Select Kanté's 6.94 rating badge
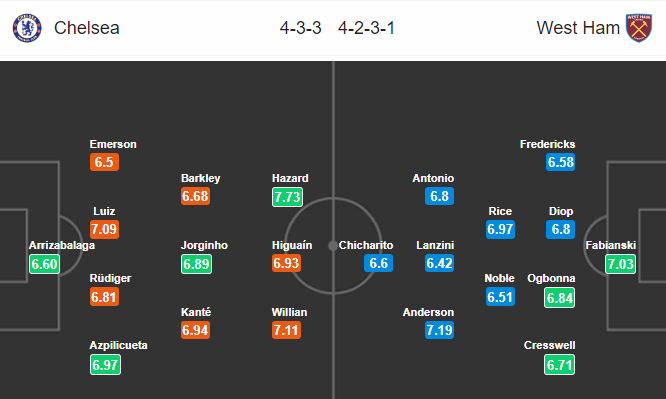This screenshot has height=399, width=666. 195,330
